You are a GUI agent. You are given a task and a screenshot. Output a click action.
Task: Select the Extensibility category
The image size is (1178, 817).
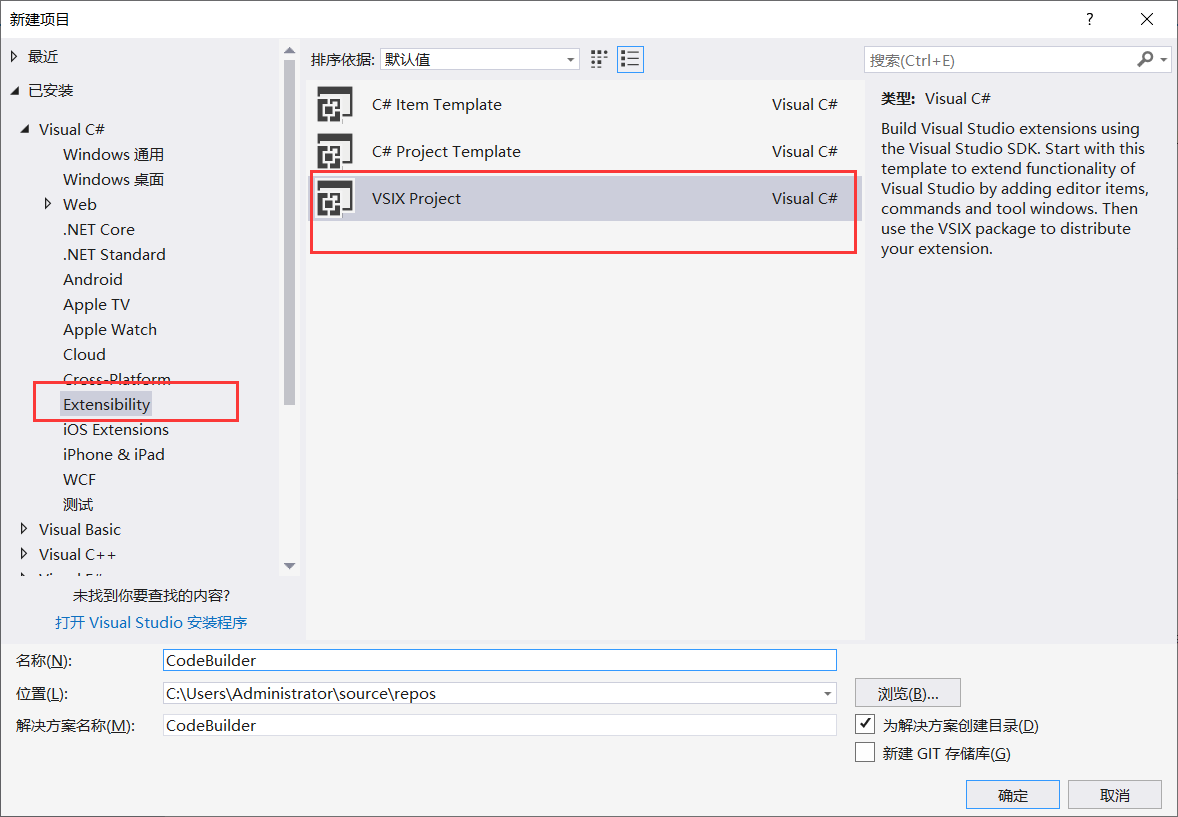[x=107, y=404]
